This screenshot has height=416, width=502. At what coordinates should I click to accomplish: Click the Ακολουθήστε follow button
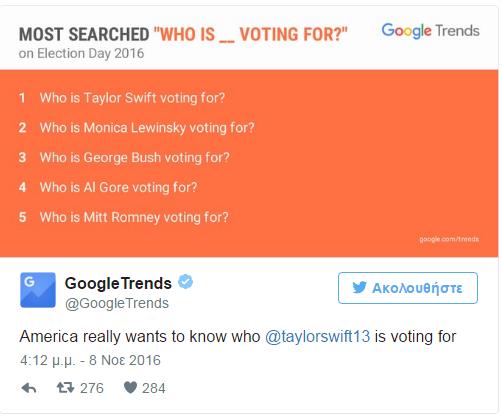point(408,288)
